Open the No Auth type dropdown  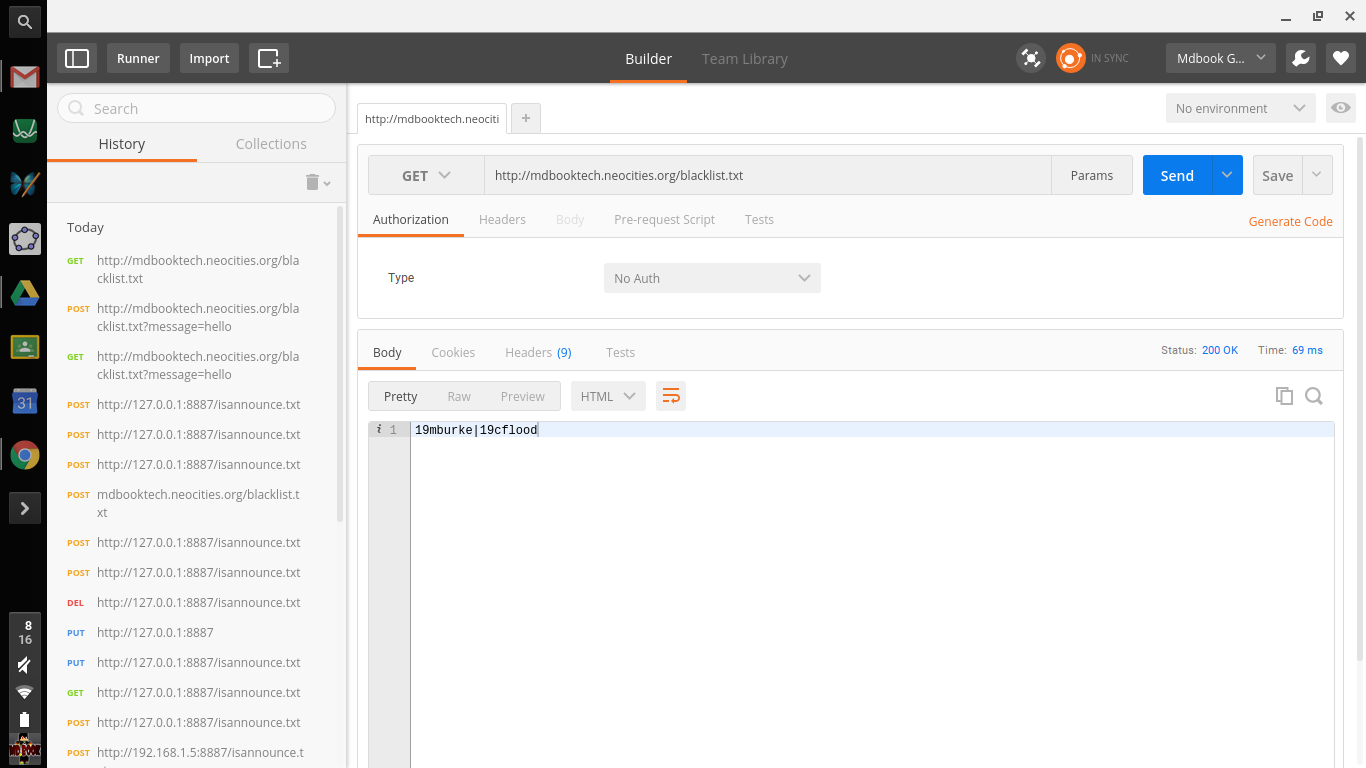coord(712,278)
